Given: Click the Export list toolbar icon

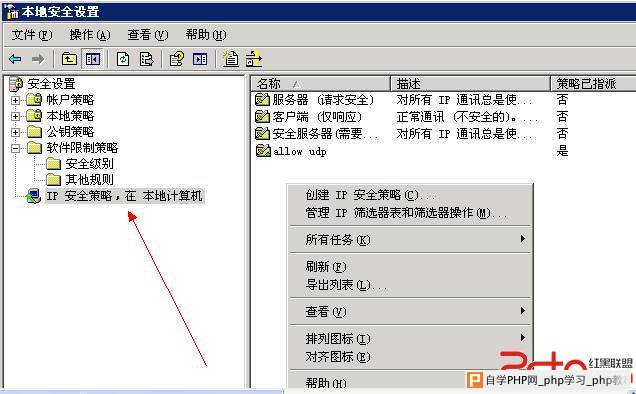Looking at the screenshot, I should click(146, 59).
